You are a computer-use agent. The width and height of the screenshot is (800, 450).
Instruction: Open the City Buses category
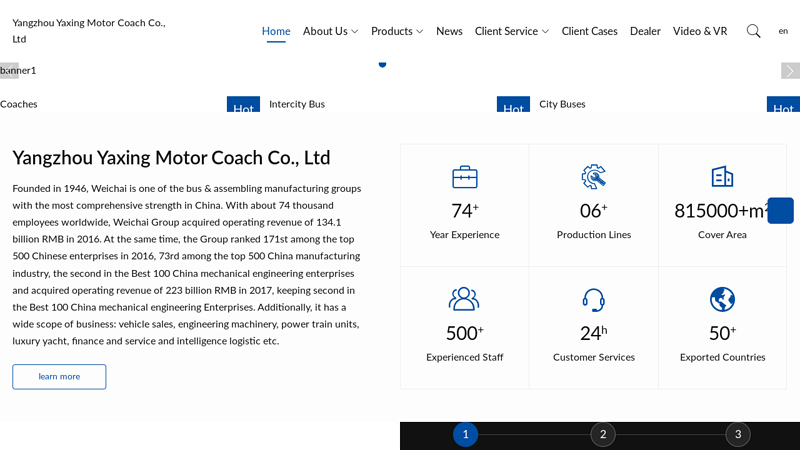562,104
